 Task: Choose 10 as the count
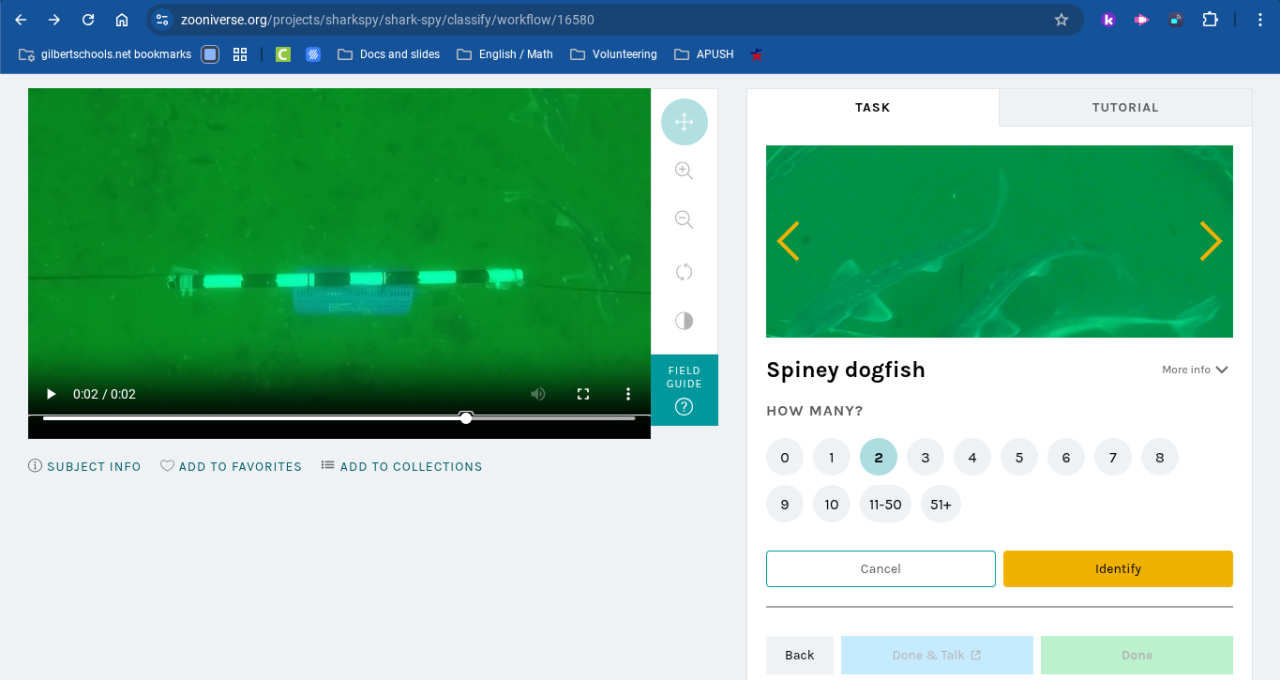(x=832, y=504)
